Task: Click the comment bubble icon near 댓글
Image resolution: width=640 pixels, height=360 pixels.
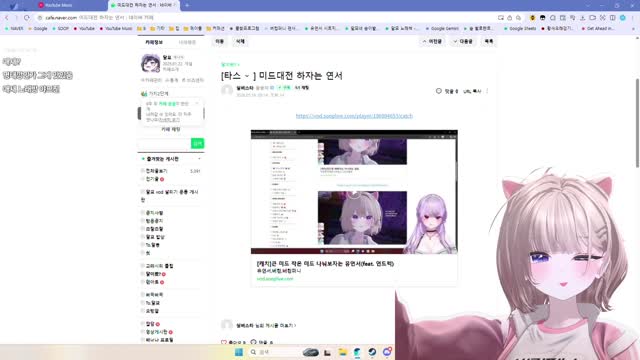Action: tap(438, 91)
